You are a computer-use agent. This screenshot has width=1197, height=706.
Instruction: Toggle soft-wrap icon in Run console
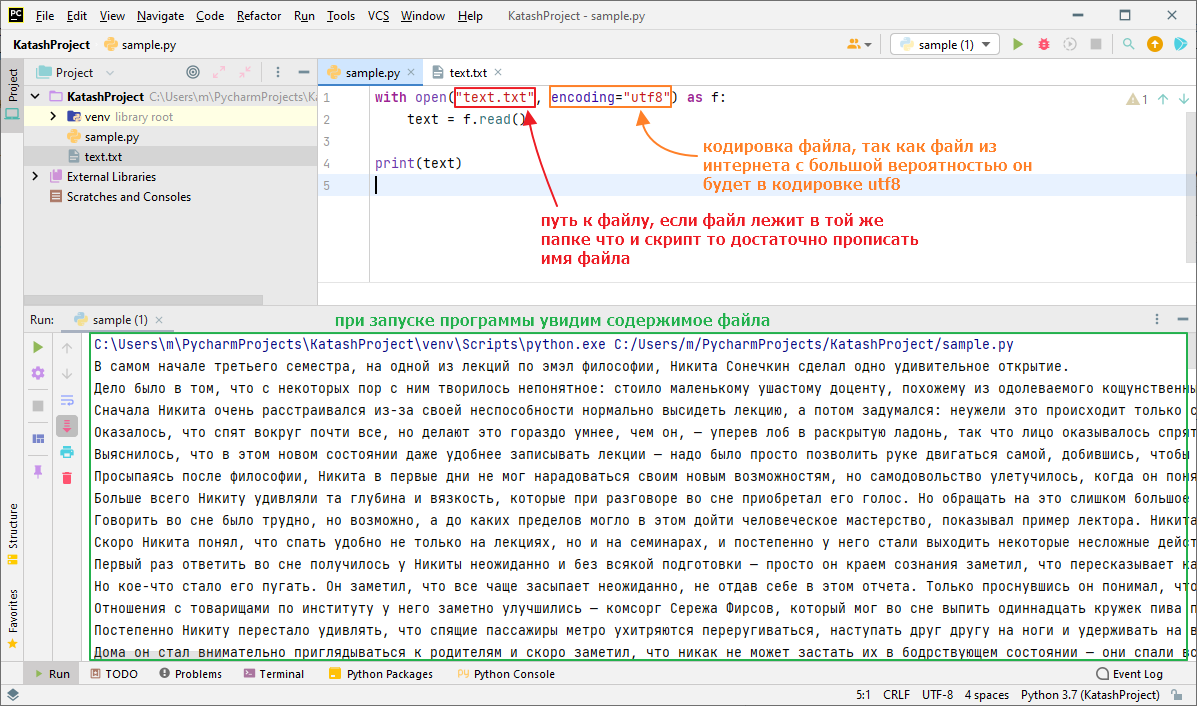(67, 400)
